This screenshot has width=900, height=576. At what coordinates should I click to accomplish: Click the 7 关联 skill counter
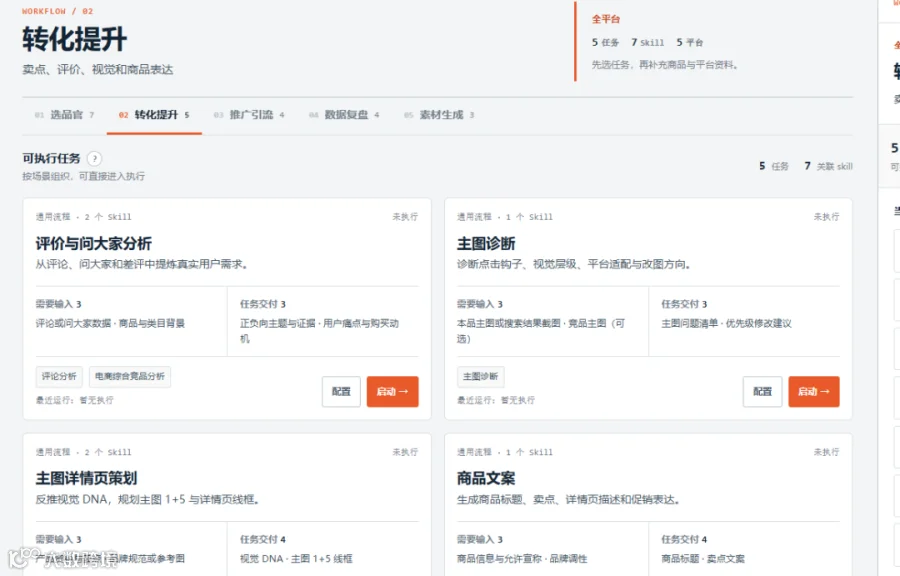coord(828,166)
